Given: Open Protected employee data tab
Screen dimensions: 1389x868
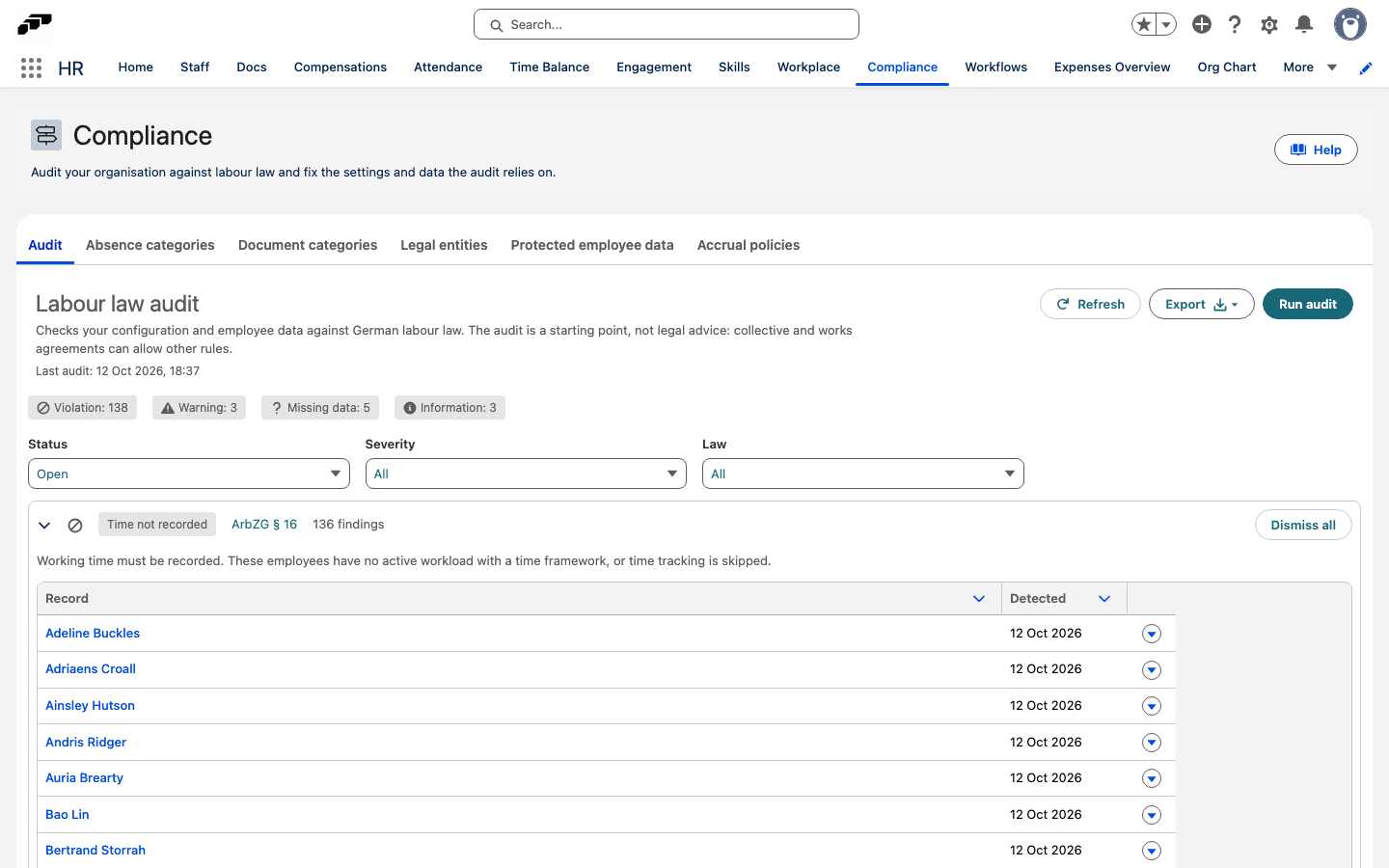Looking at the screenshot, I should (592, 245).
